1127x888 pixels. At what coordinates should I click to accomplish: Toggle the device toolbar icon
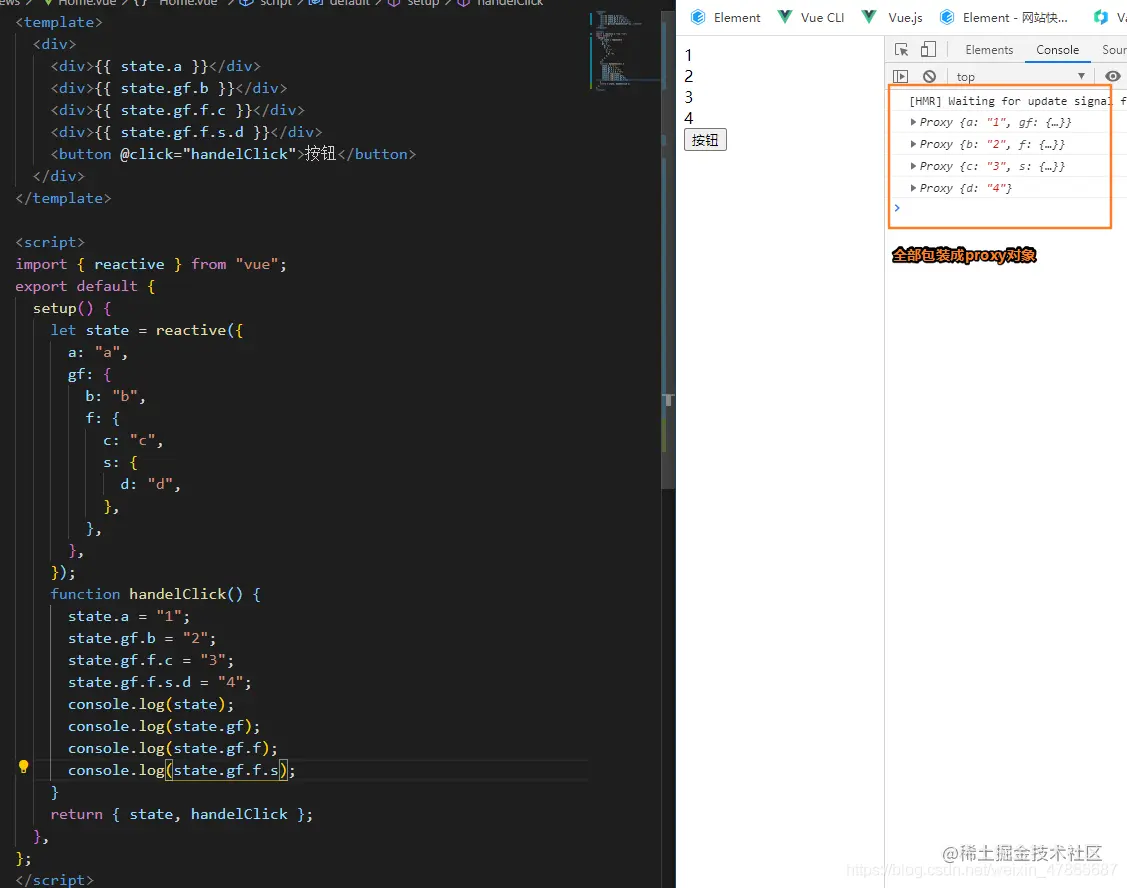point(928,49)
